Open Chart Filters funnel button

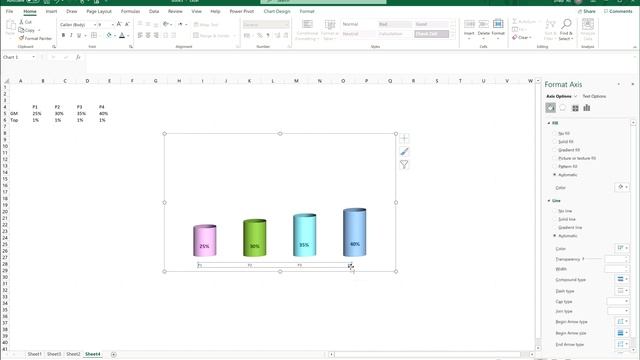404,164
